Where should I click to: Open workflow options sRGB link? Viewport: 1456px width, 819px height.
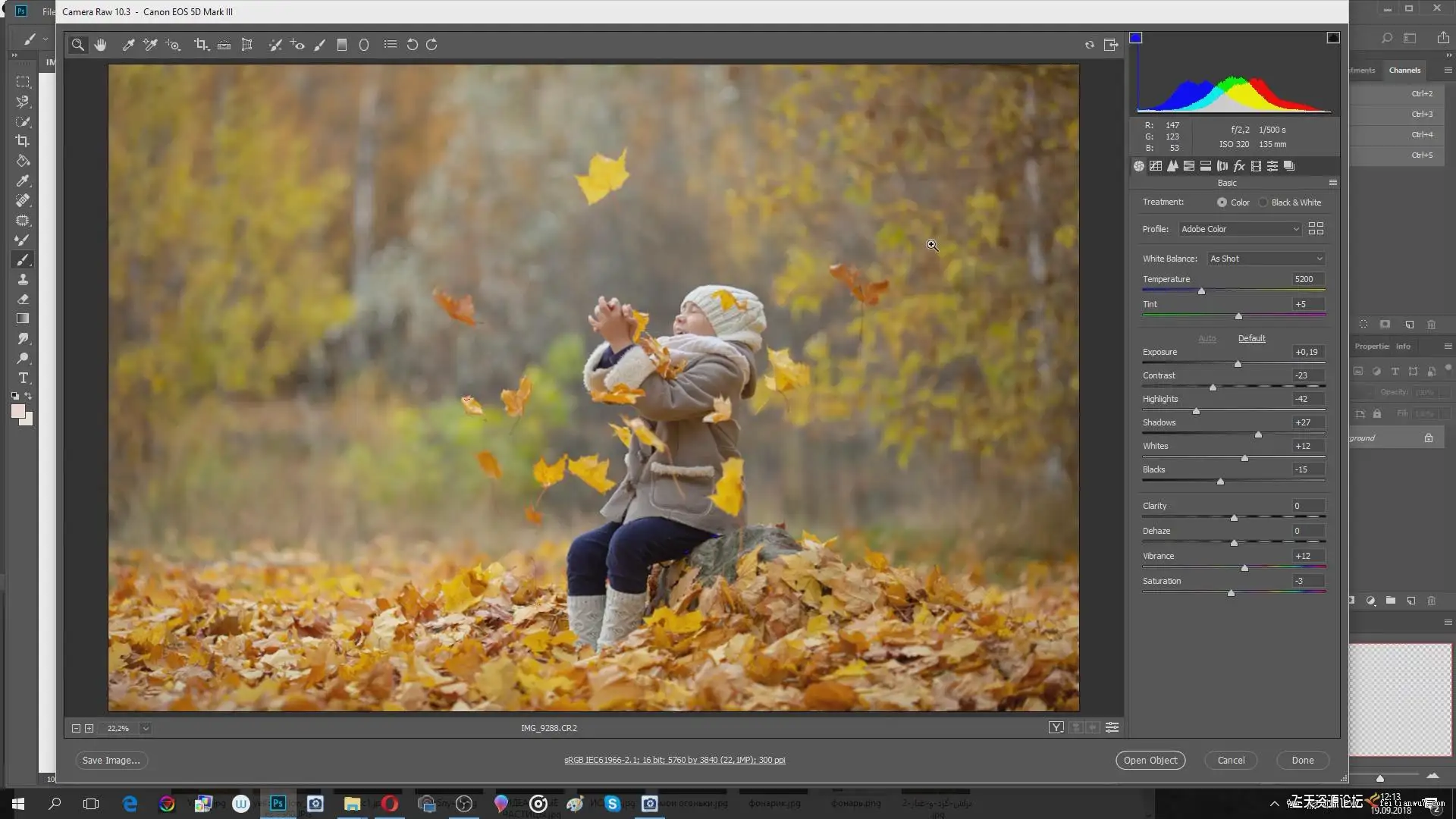[x=674, y=760]
